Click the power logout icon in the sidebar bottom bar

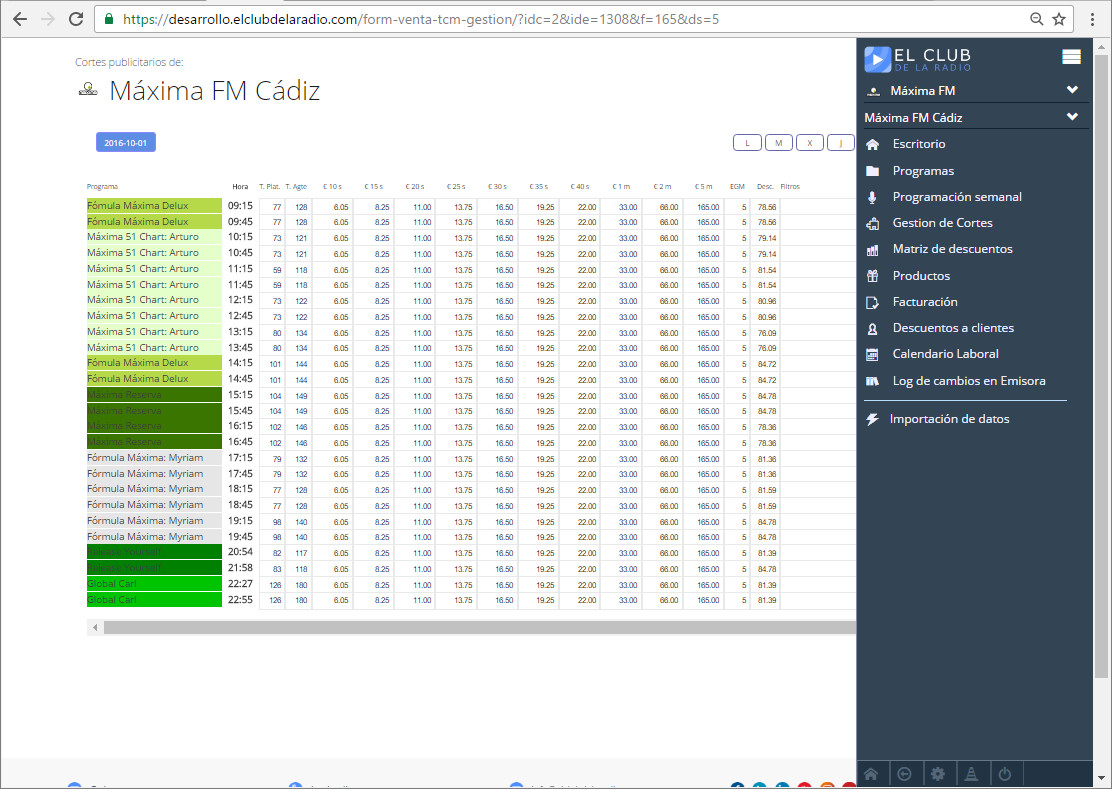pyautogui.click(x=1004, y=774)
